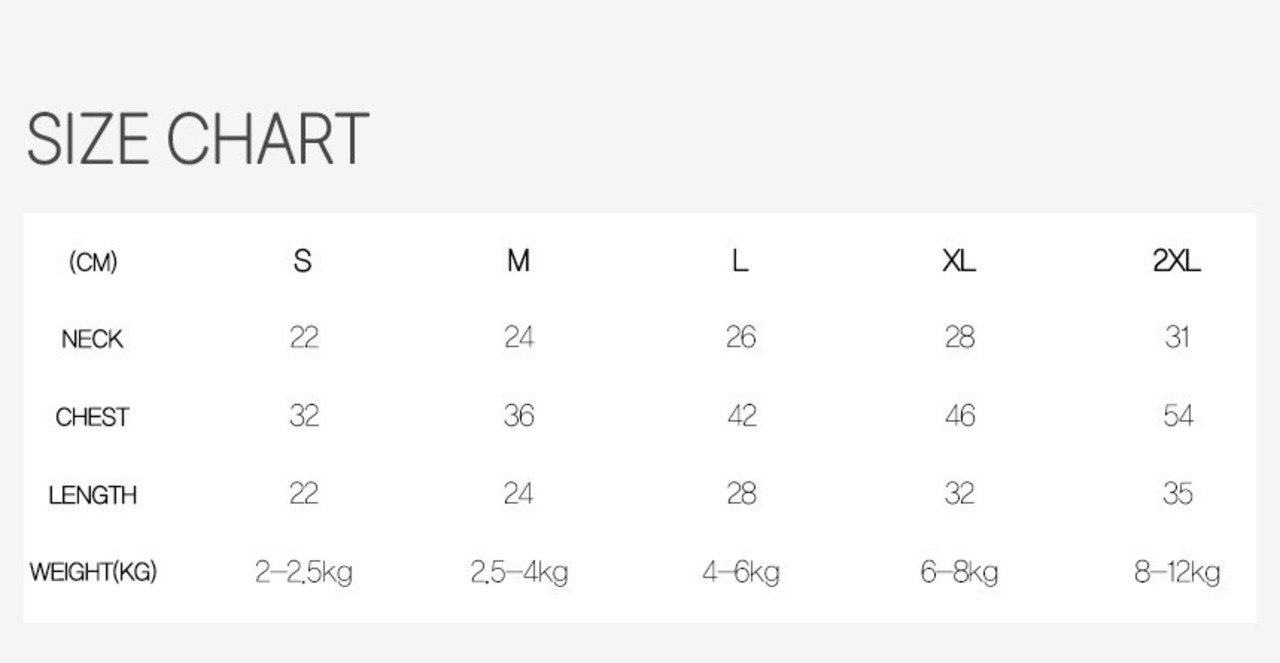This screenshot has height=663, width=1280.
Task: Click the NECK row label
Action: [92, 339]
